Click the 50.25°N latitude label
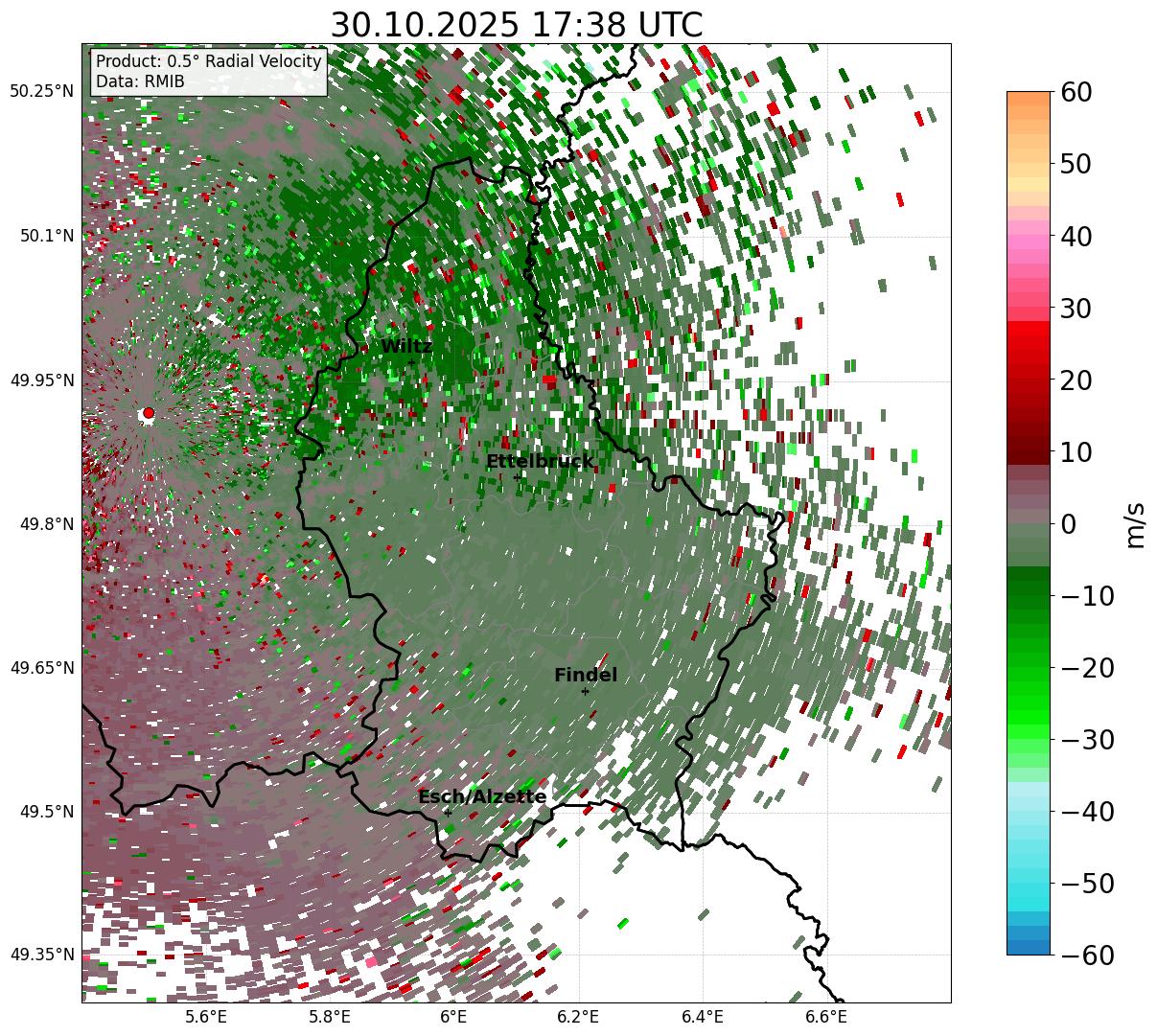 click(x=42, y=92)
